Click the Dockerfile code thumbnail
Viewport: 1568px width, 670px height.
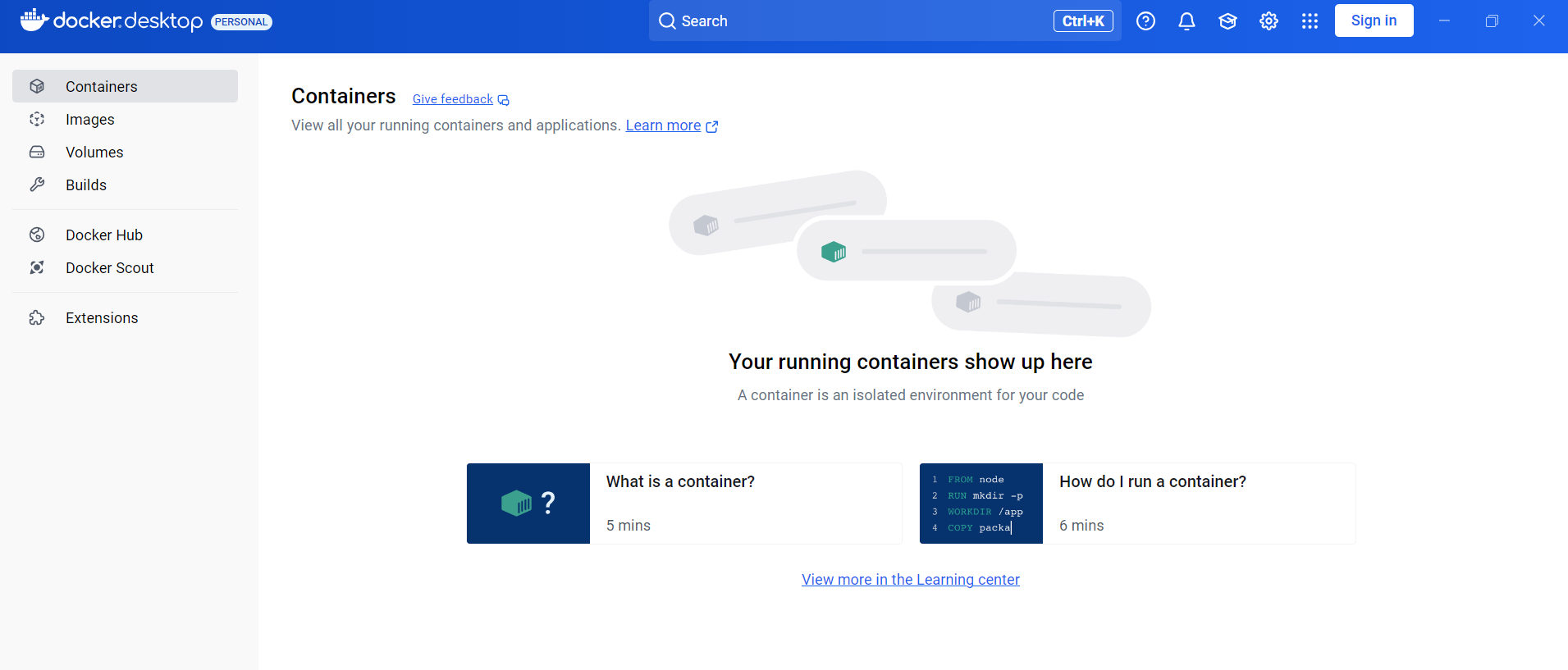(981, 504)
